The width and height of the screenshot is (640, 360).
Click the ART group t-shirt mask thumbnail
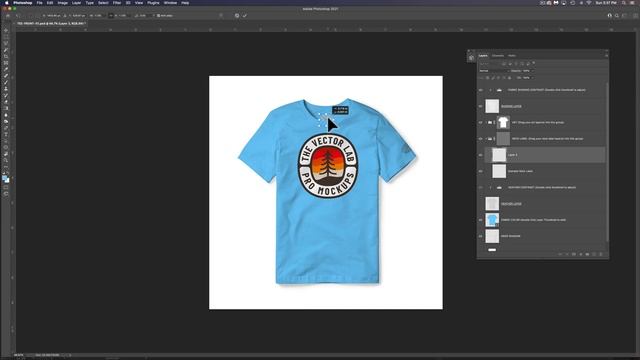pos(503,122)
